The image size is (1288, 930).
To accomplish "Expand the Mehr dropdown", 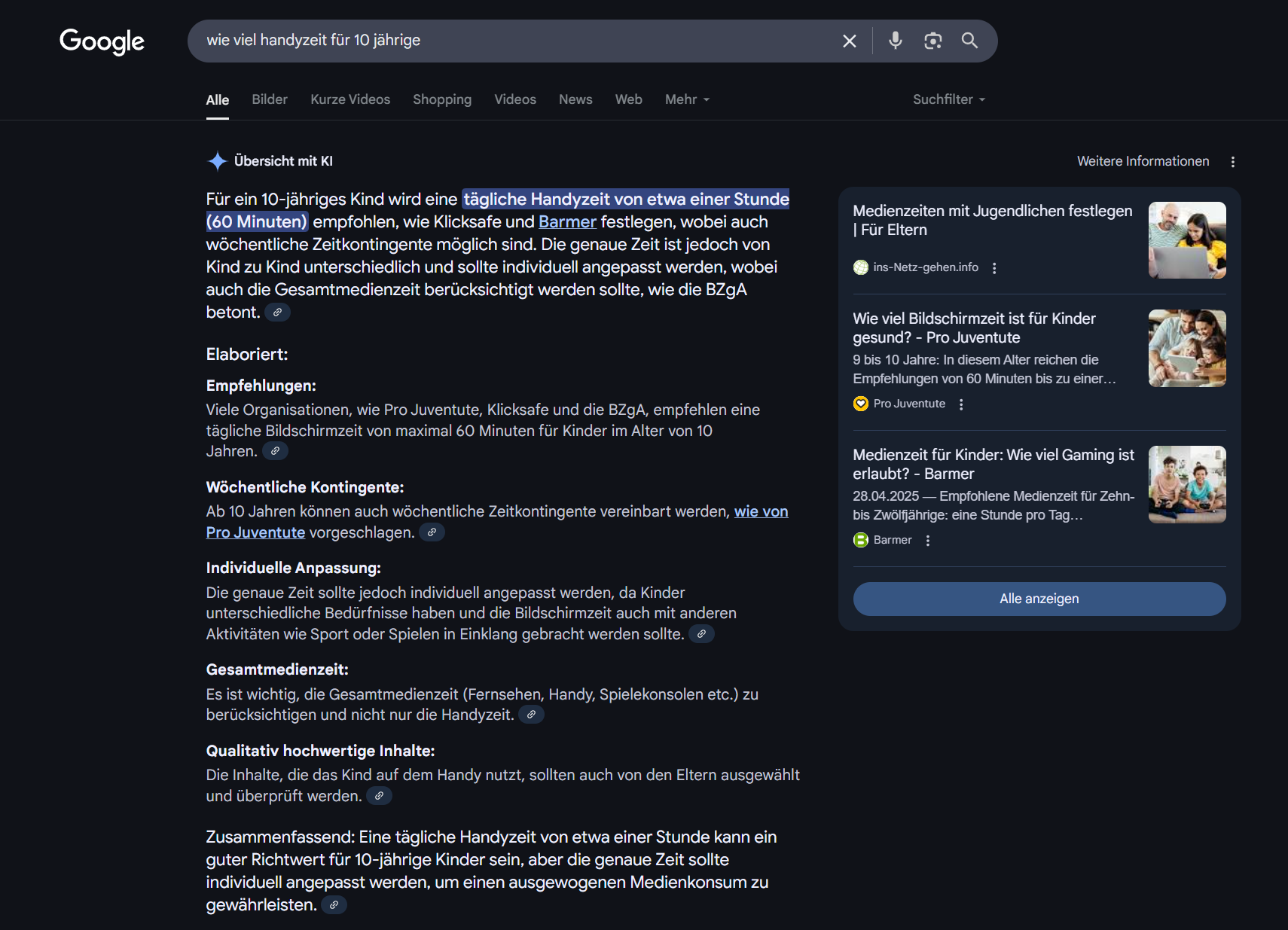I will tap(687, 99).
